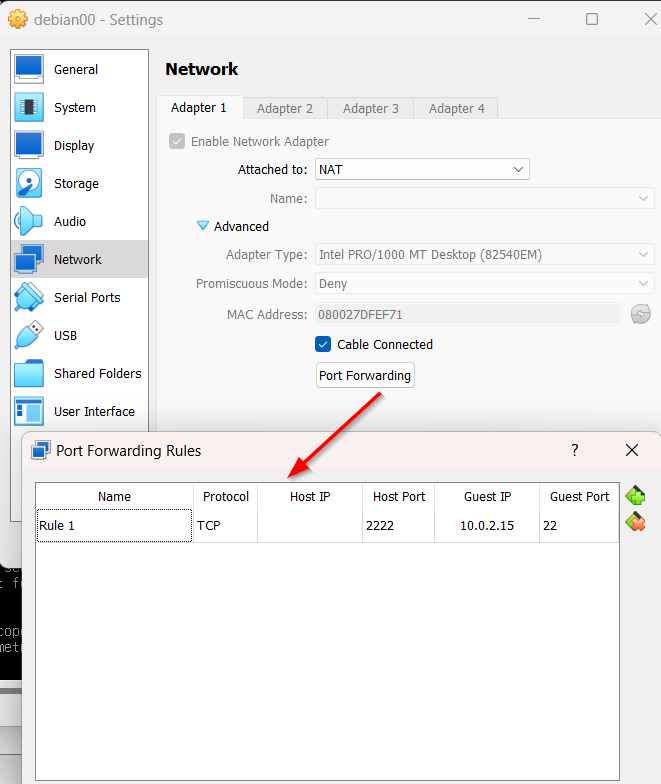Edit the Host IP cell of Rule 1

click(x=309, y=526)
